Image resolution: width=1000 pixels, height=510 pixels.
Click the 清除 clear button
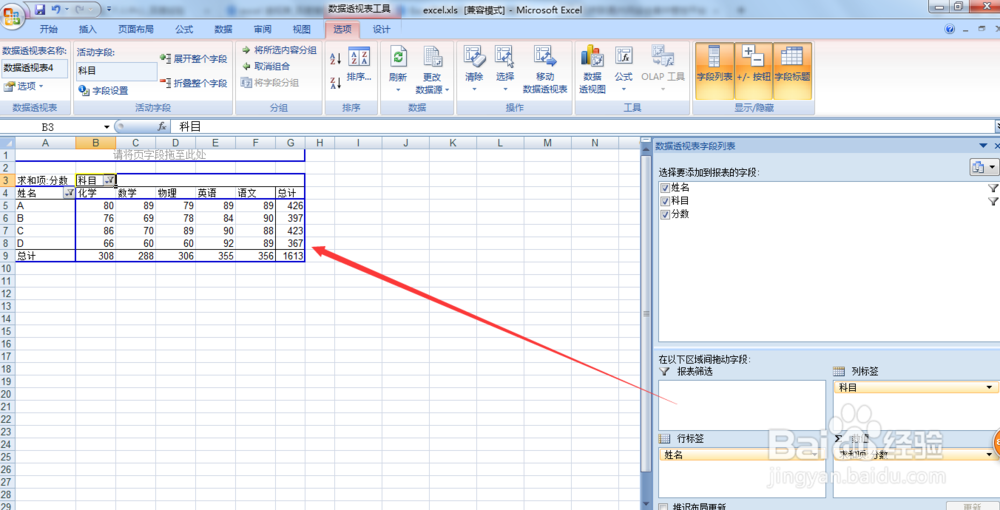click(474, 69)
